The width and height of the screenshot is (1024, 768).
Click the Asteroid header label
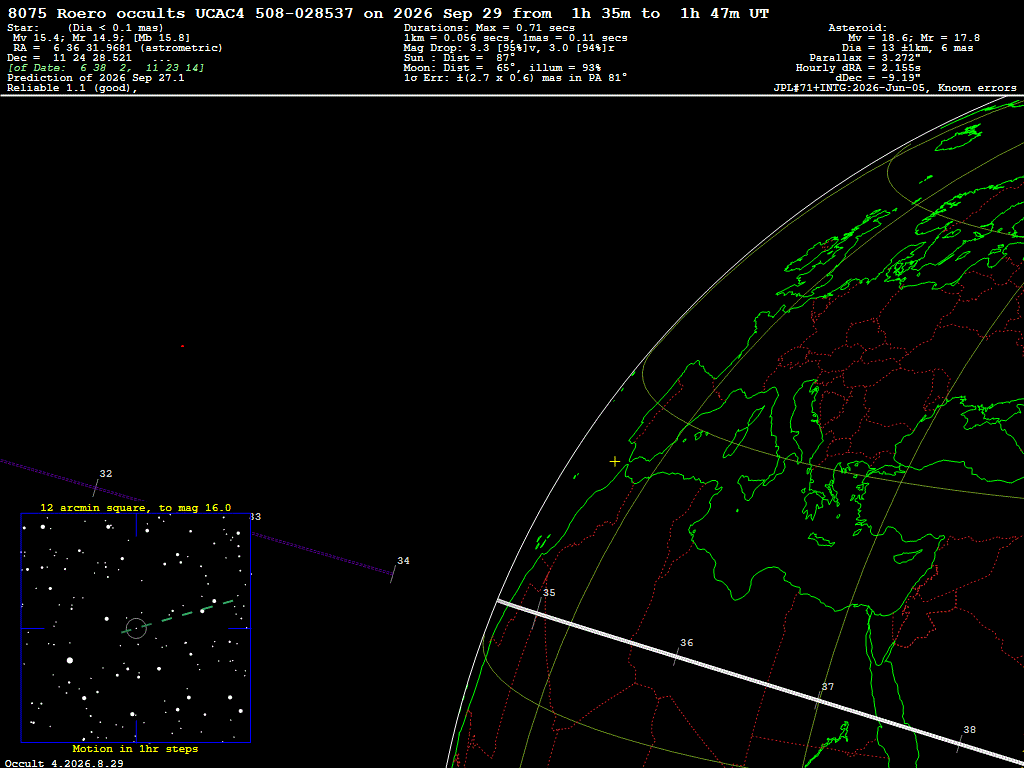pos(857,28)
